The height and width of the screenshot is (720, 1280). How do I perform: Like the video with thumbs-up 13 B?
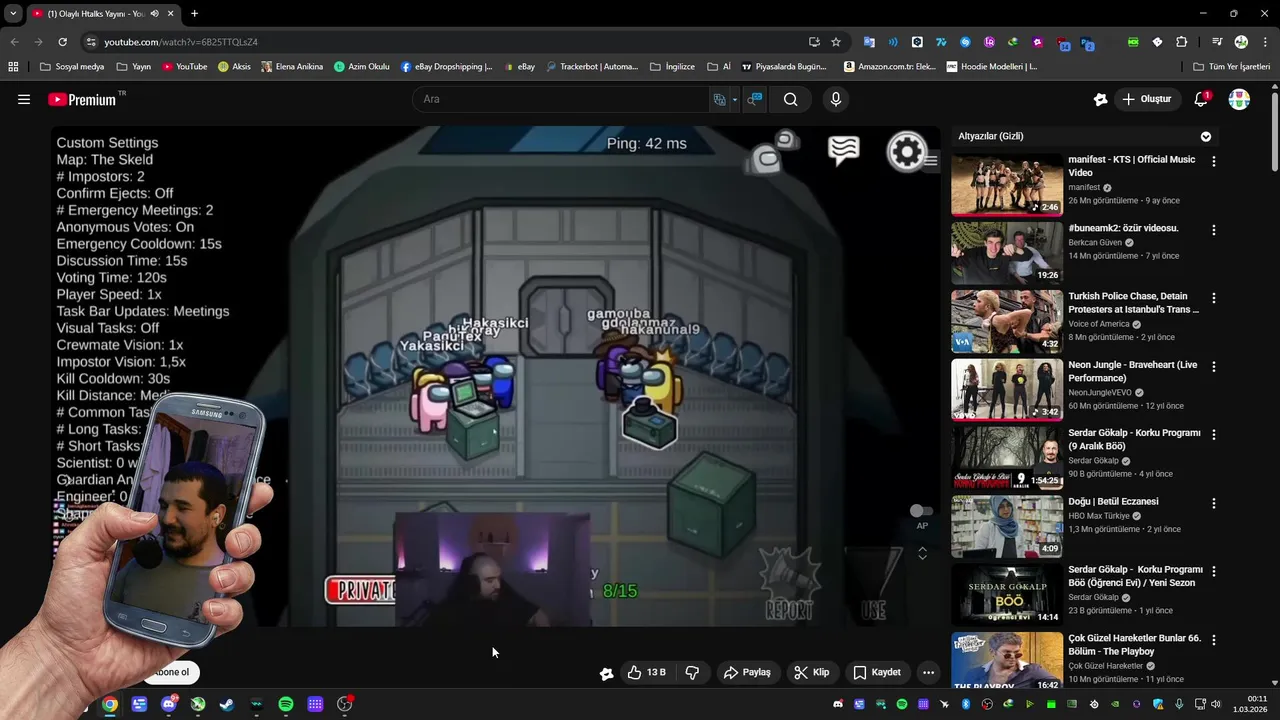[x=646, y=672]
